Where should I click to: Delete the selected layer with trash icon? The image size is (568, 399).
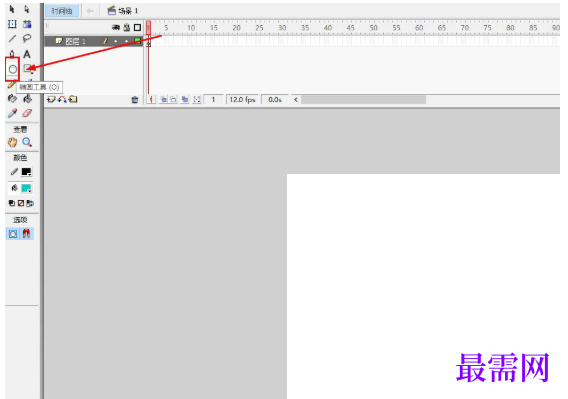click(x=135, y=100)
